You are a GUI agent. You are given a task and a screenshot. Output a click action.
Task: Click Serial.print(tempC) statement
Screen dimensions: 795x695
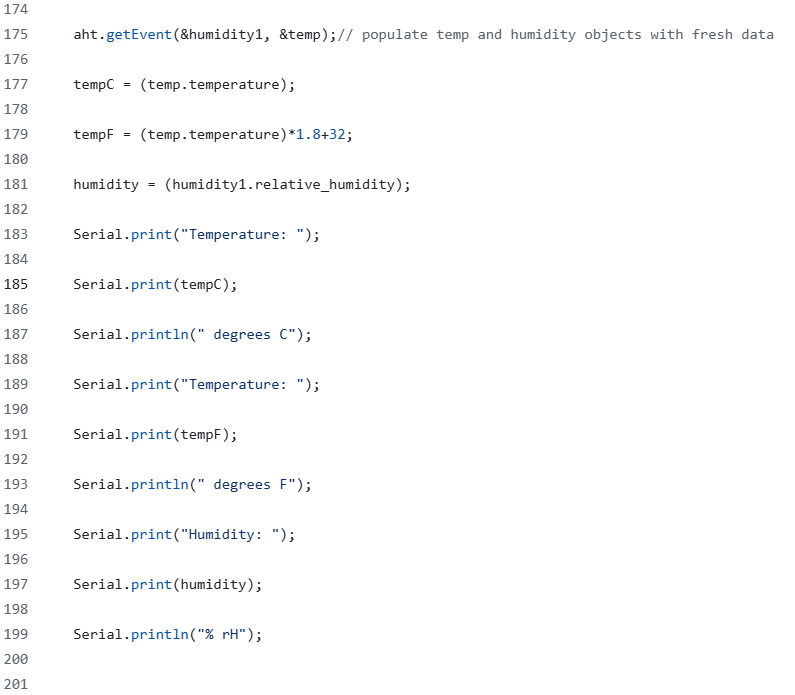[x=155, y=284]
